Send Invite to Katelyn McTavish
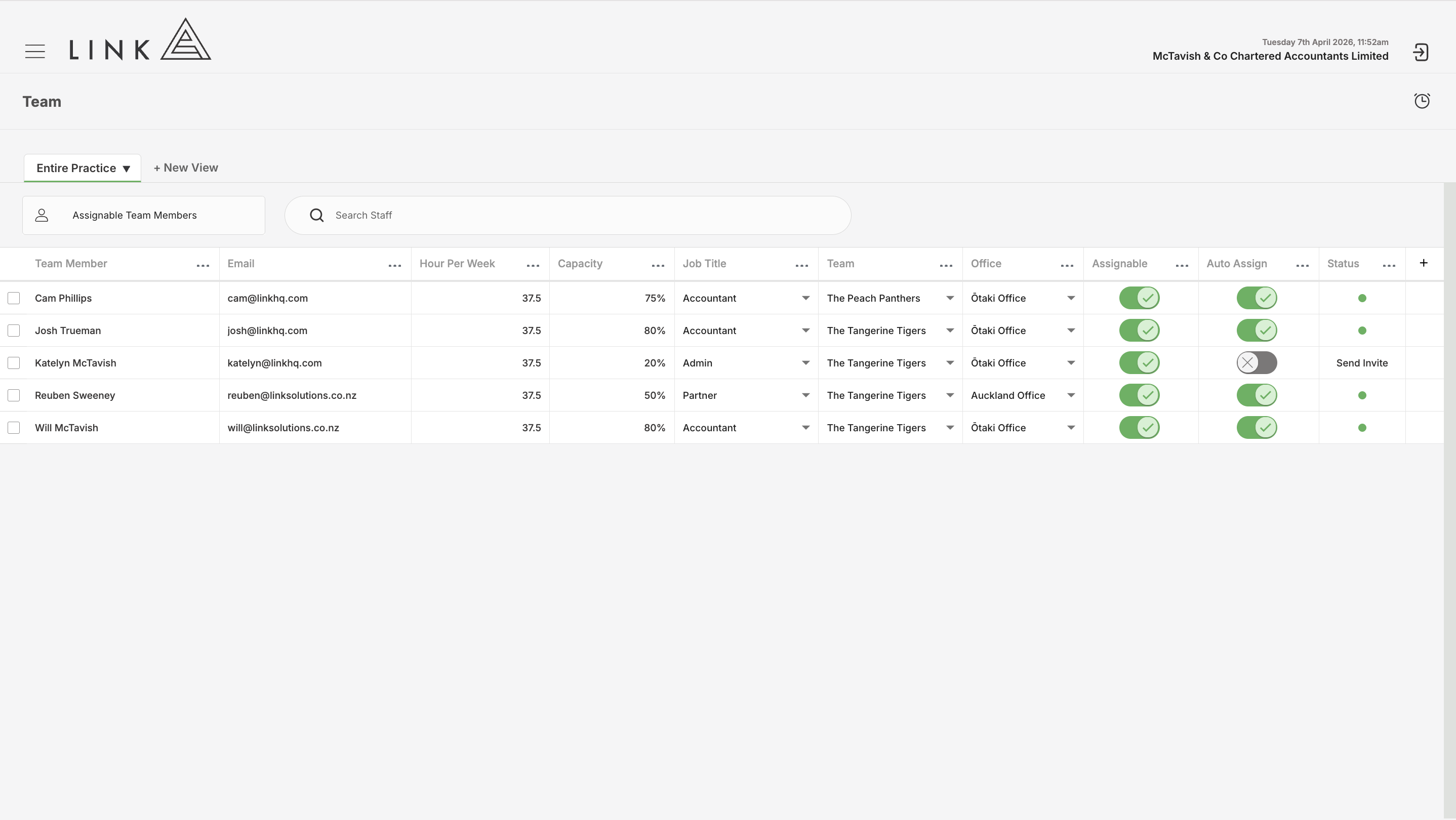Viewport: 1456px width, 820px height. coord(1362,363)
